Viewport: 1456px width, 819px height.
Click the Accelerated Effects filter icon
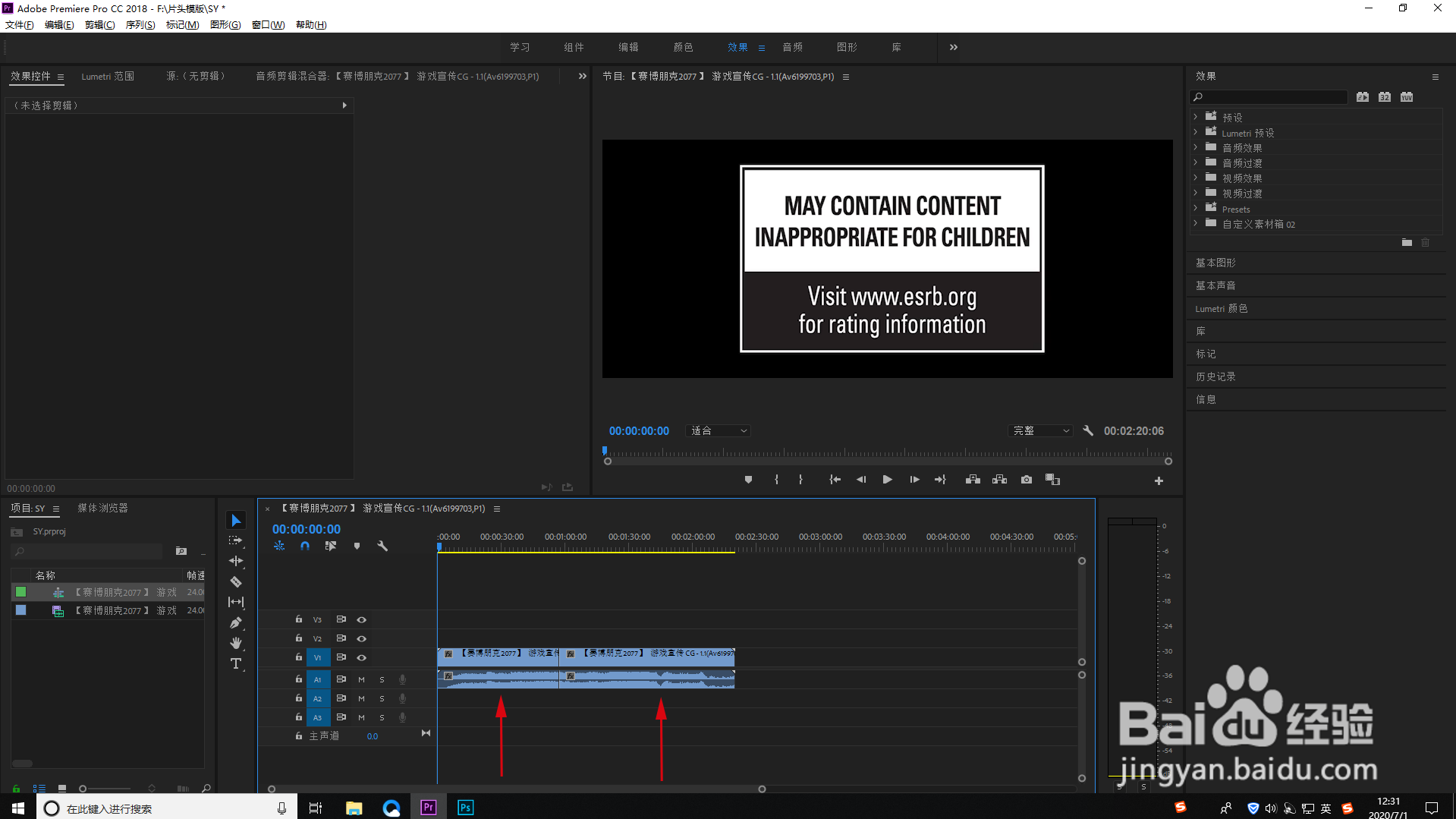coord(1363,97)
